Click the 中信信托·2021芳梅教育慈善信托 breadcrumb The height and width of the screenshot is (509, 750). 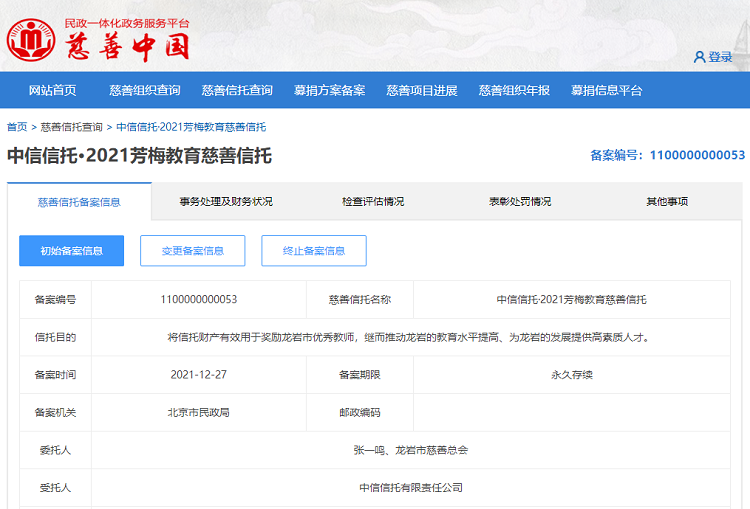pos(191,127)
